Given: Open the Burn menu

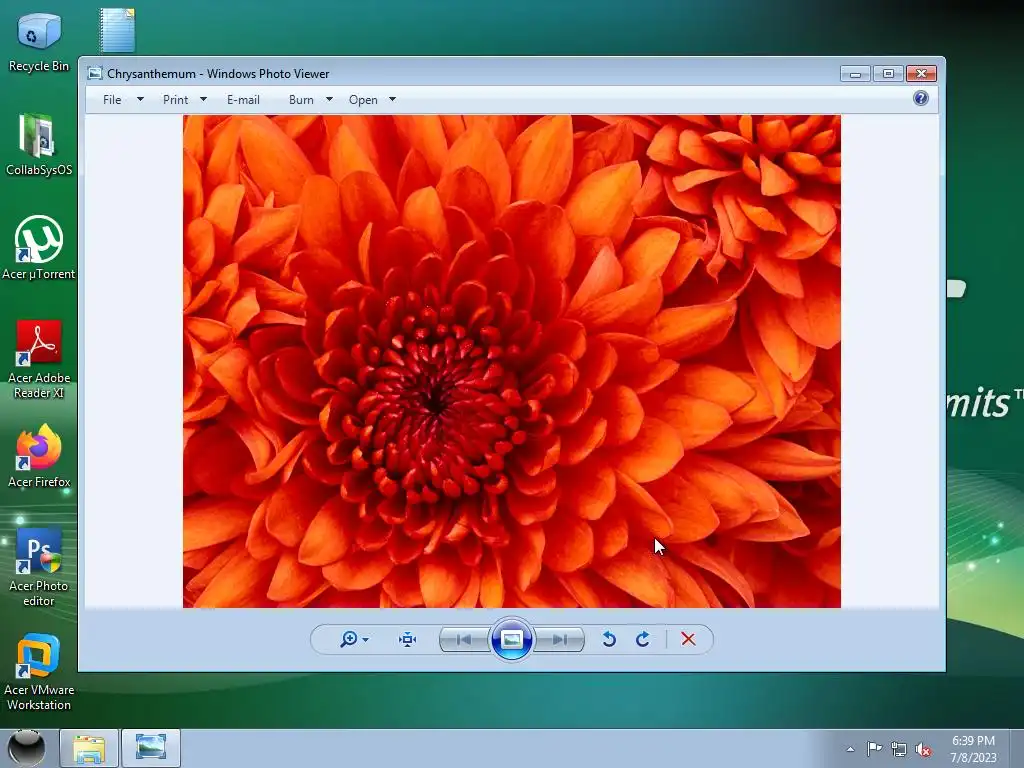Looking at the screenshot, I should tap(301, 100).
